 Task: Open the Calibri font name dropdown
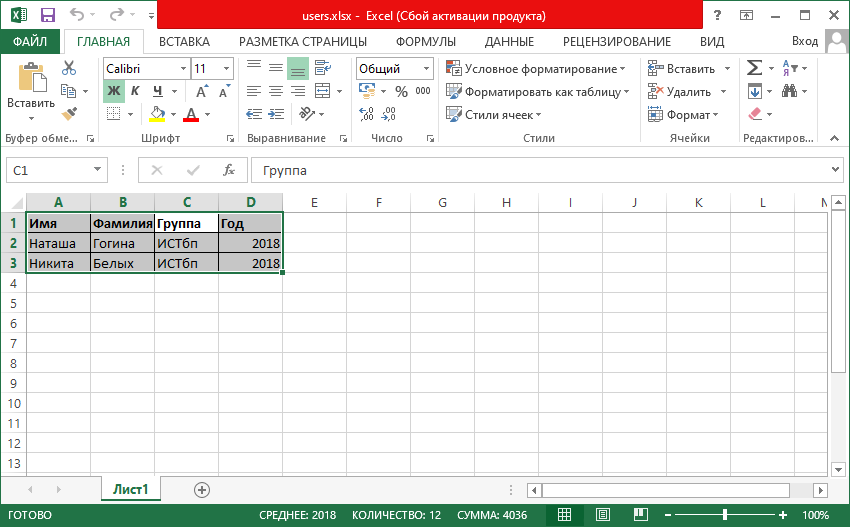(x=183, y=69)
